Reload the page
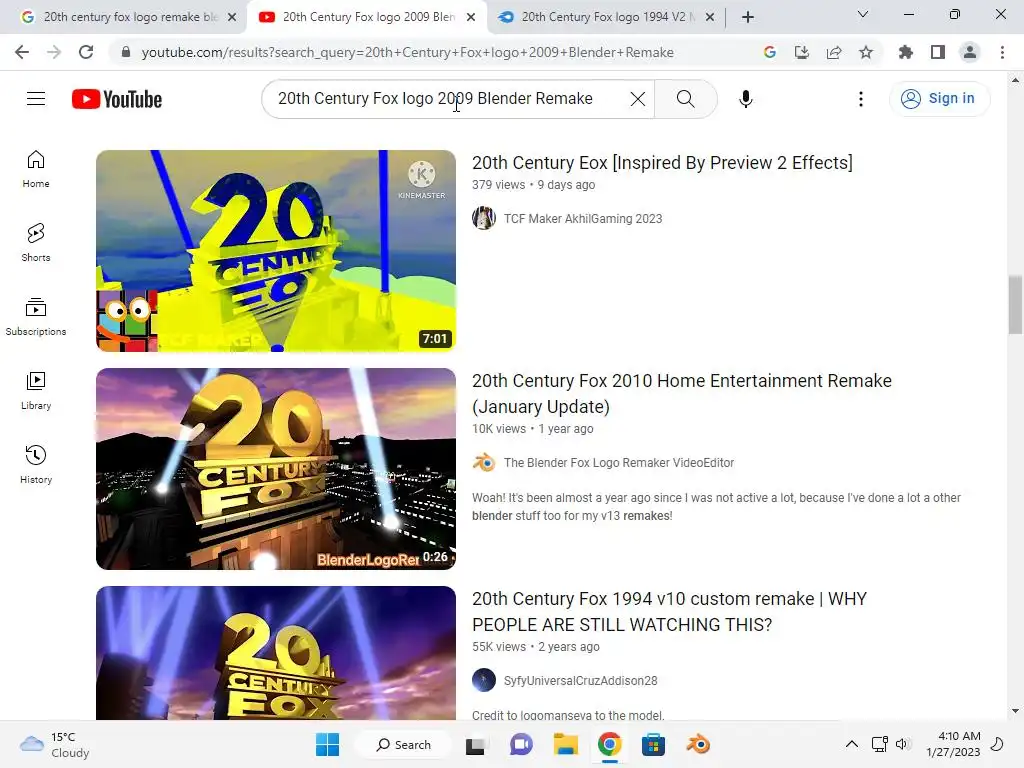This screenshot has height=768, width=1024. (x=86, y=52)
